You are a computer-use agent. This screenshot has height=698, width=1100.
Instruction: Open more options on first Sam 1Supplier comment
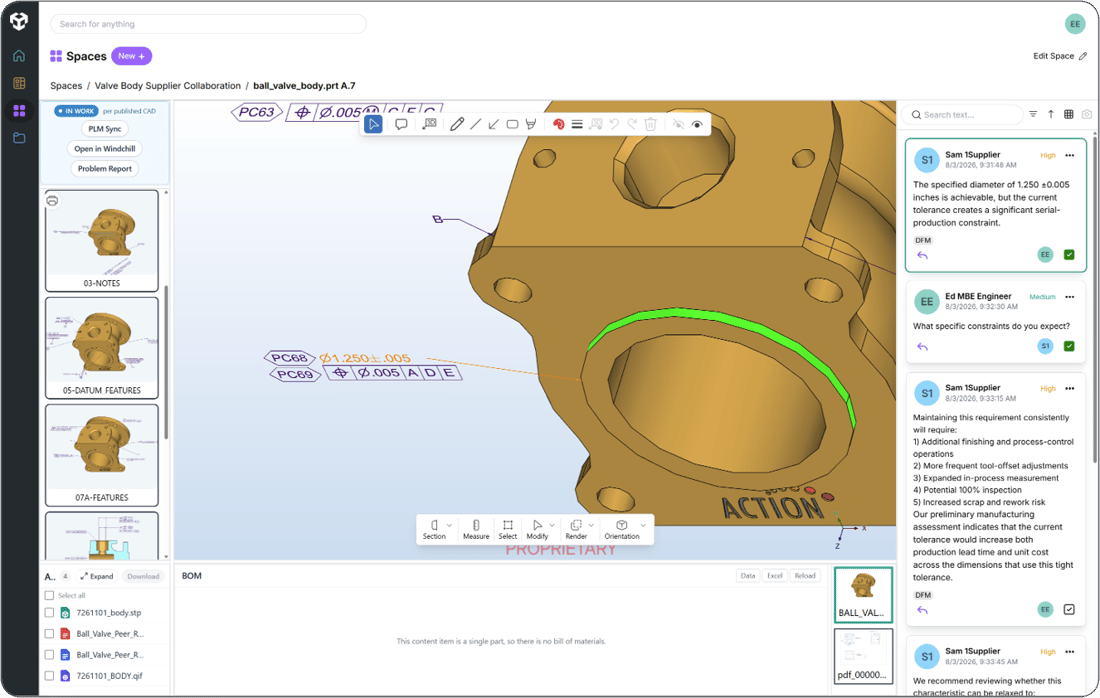pos(1070,156)
